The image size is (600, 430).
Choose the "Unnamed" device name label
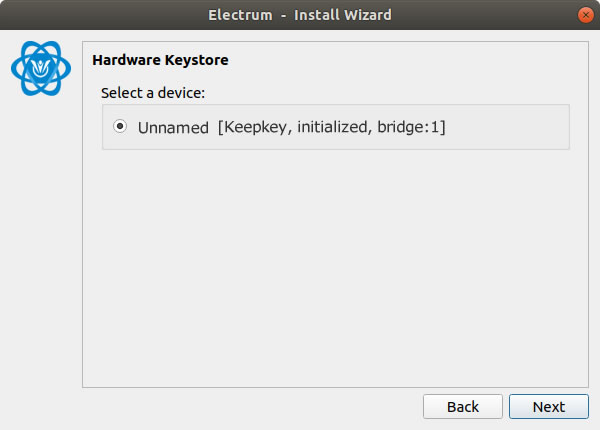[173, 127]
